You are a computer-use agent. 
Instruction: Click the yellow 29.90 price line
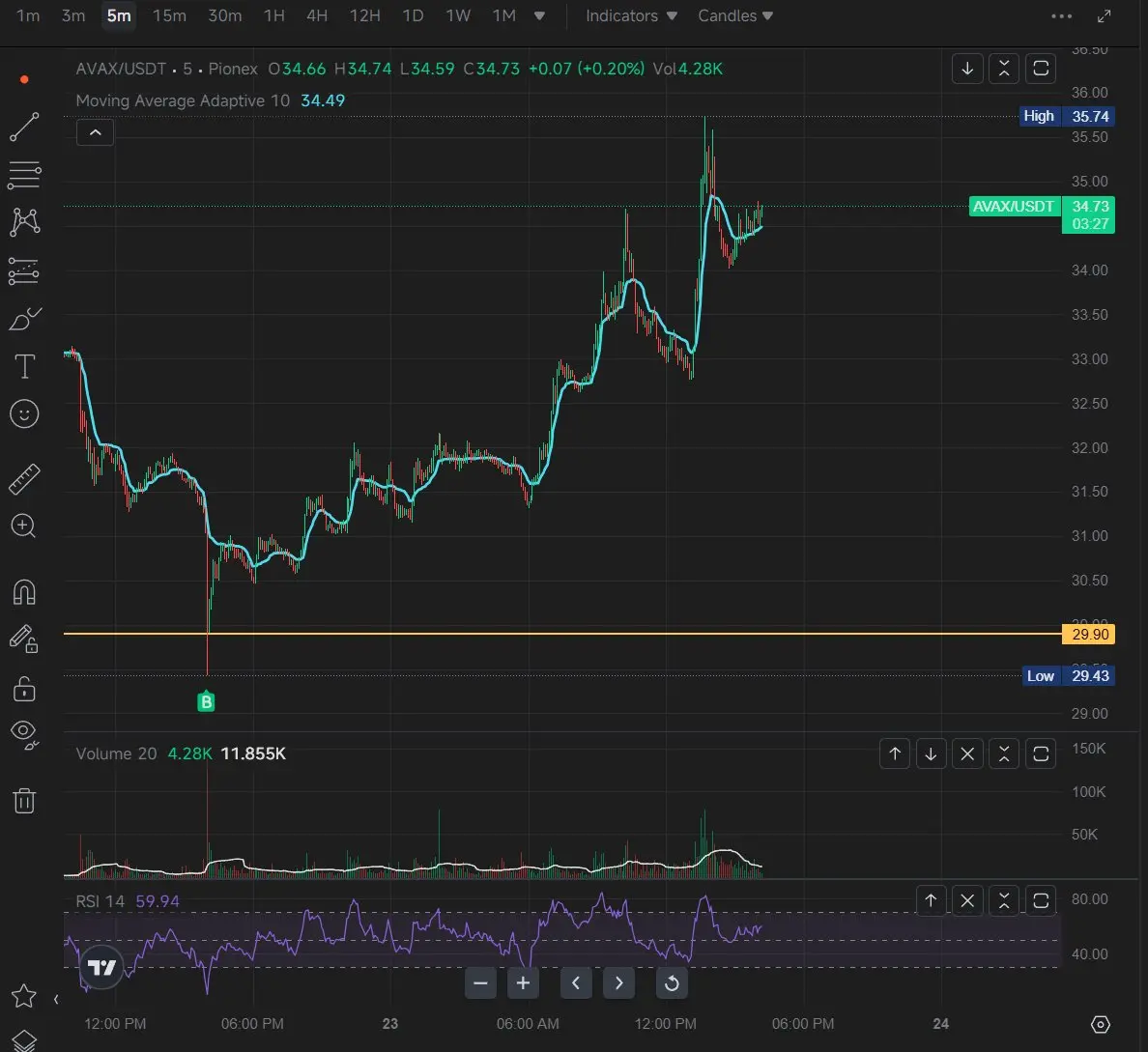point(580,634)
